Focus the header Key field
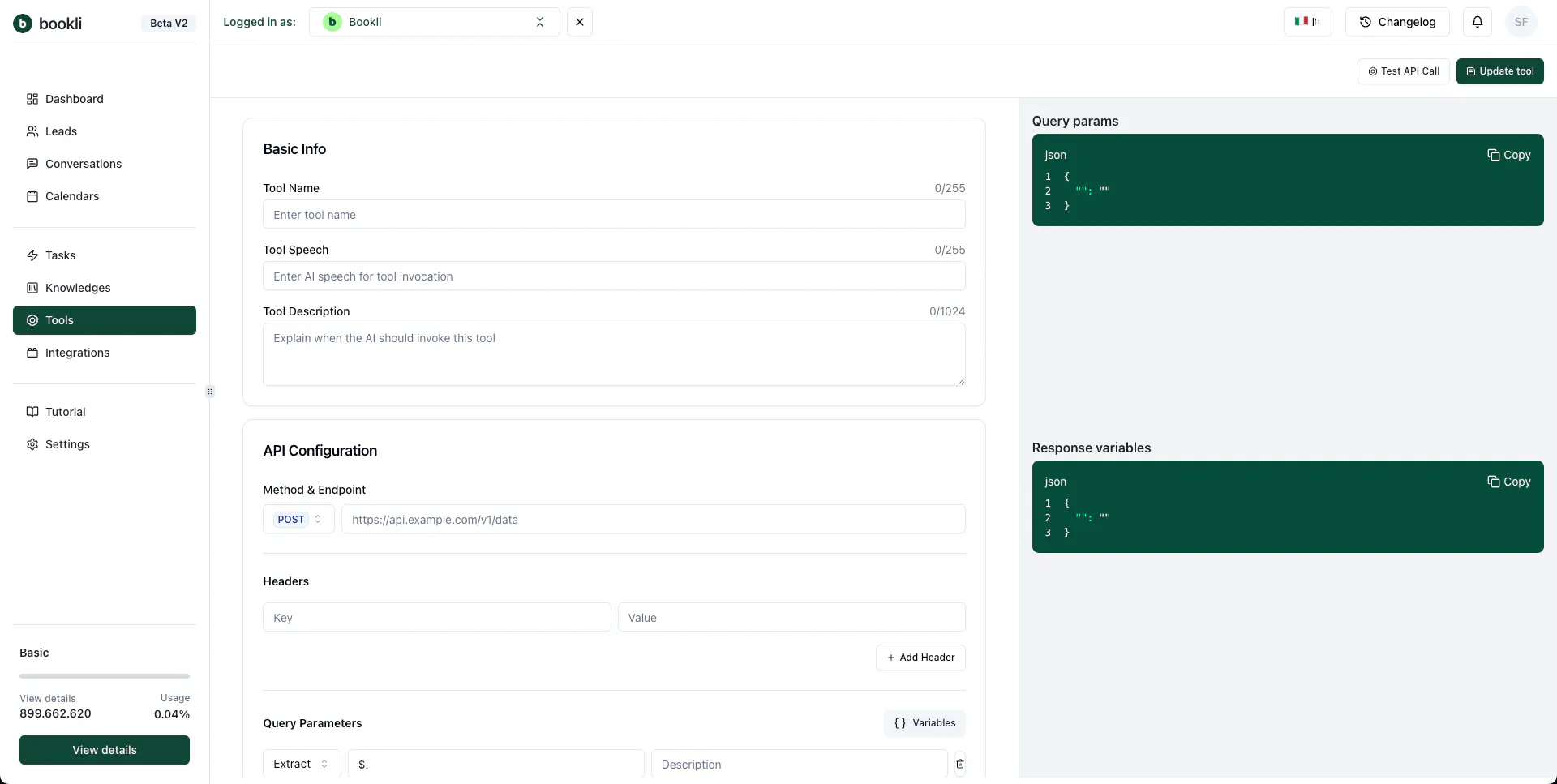1557x784 pixels. [437, 618]
